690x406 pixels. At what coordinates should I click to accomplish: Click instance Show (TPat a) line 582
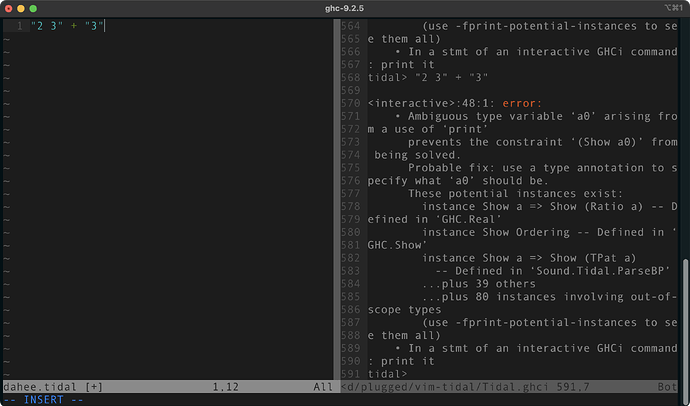(x=529, y=258)
